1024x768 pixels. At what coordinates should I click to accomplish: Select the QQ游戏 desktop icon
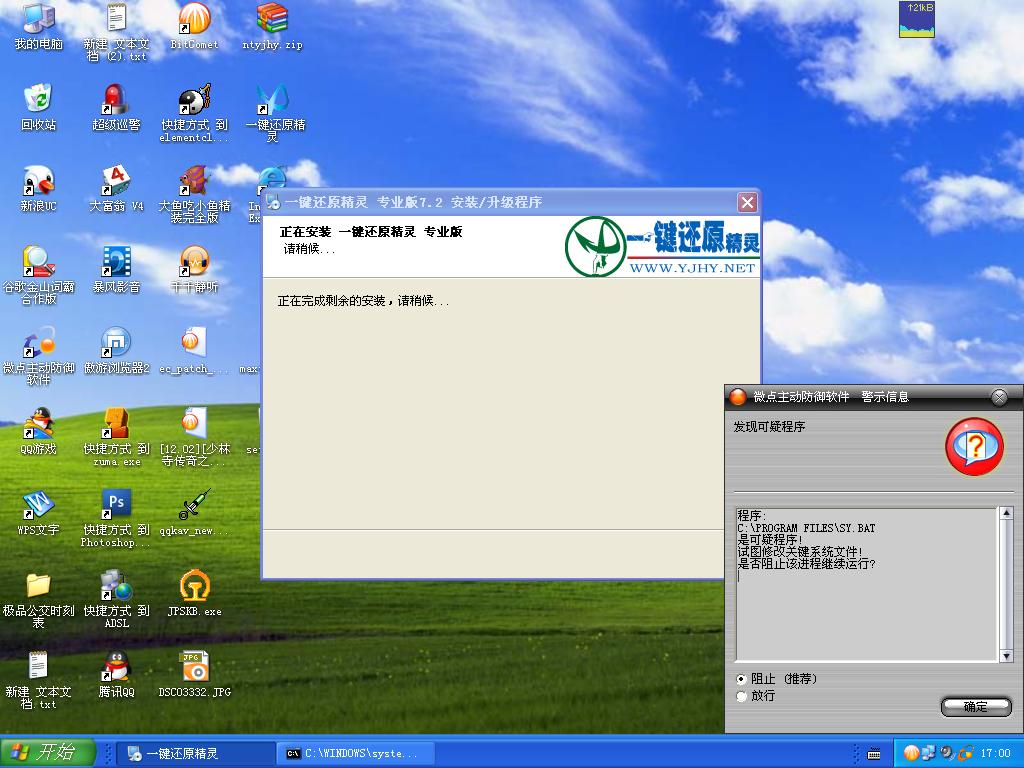[39, 431]
